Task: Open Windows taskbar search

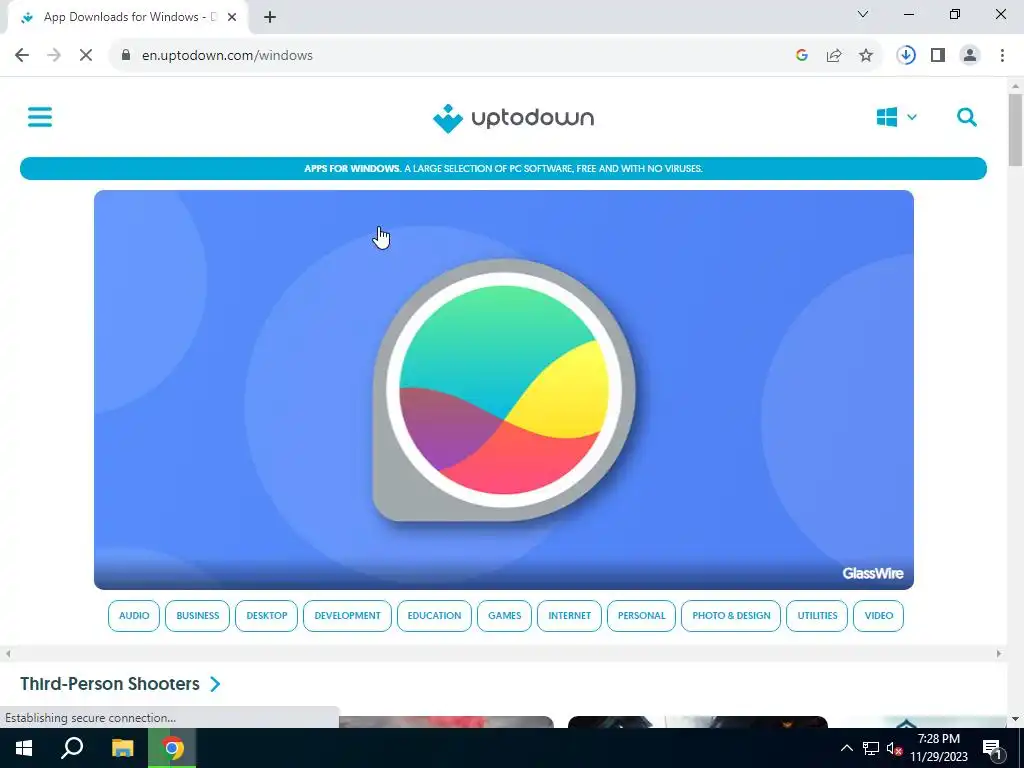Action: pos(72,748)
